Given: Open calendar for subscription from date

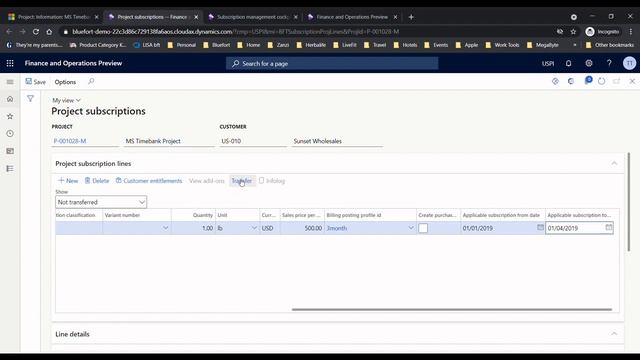Looking at the screenshot, I should tap(540, 227).
